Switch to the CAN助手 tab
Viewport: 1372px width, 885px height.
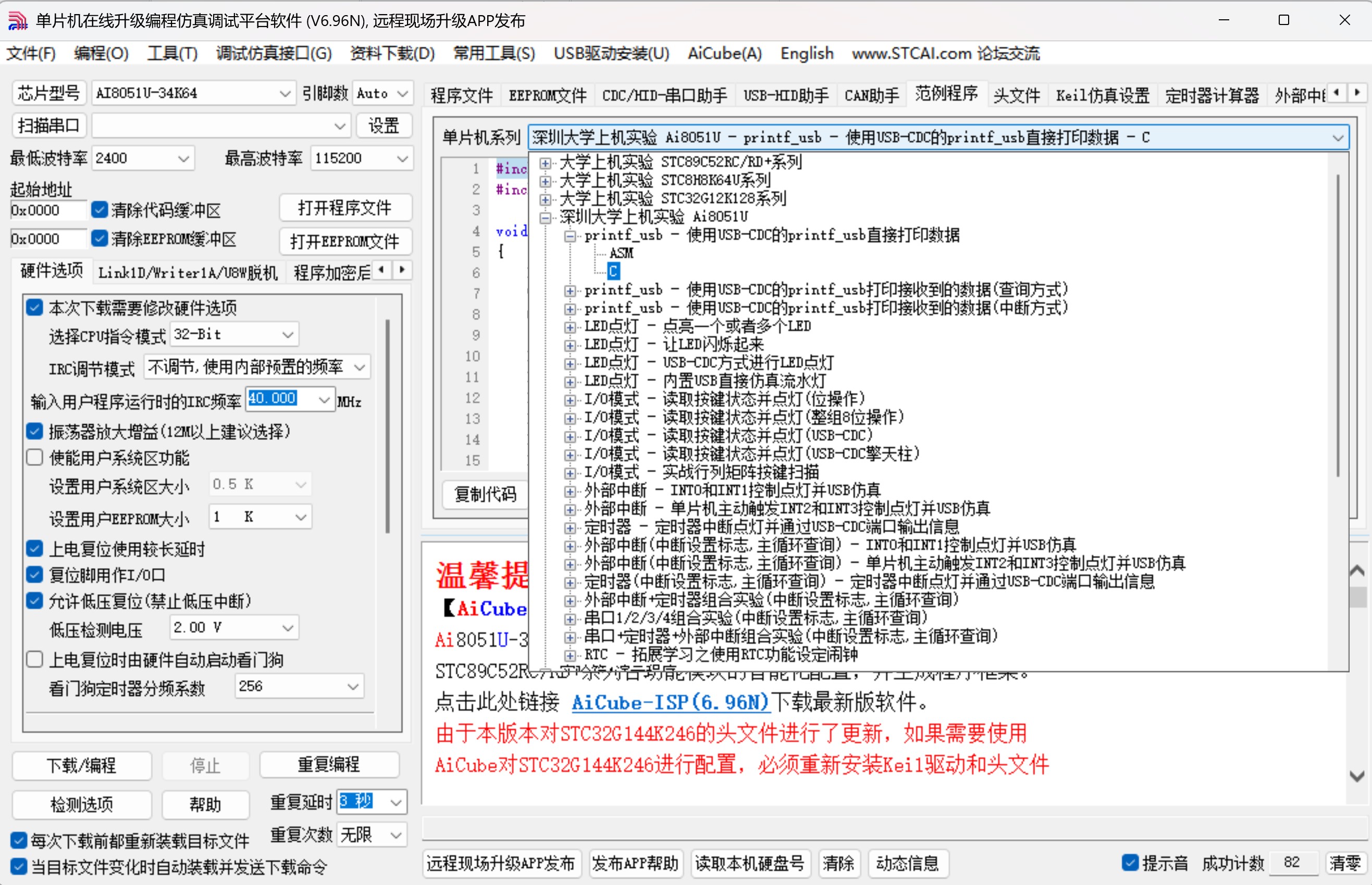pos(871,95)
